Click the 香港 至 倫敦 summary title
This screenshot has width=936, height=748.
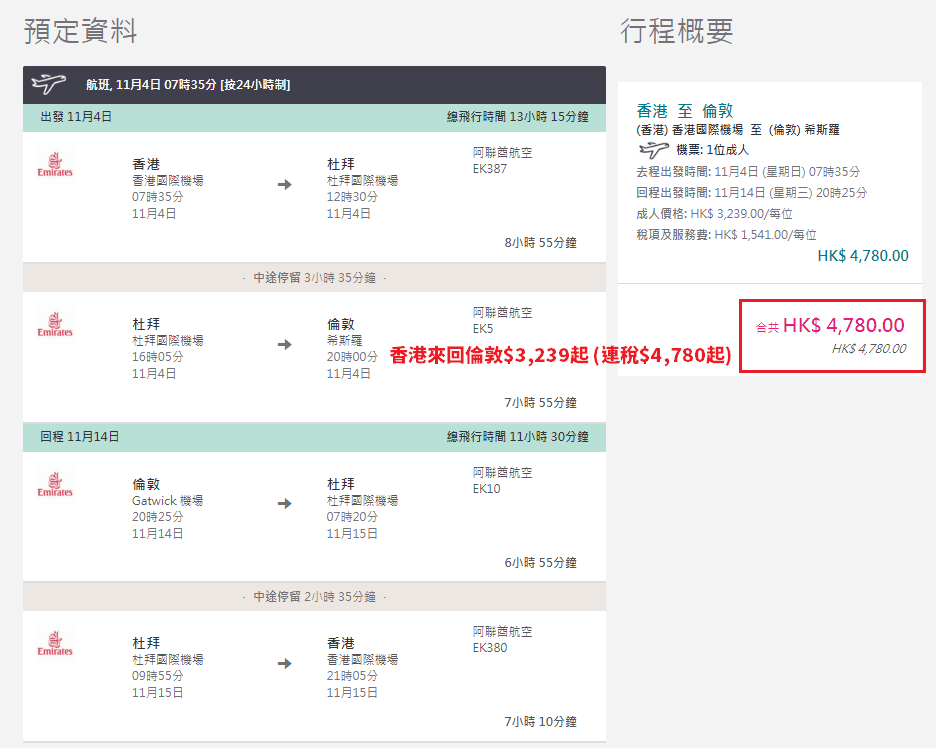pos(685,111)
